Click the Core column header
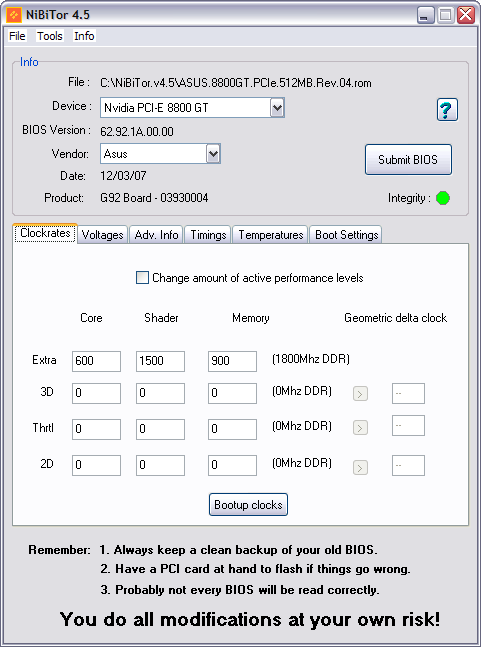Viewport: 481px width, 647px height. click(x=91, y=318)
